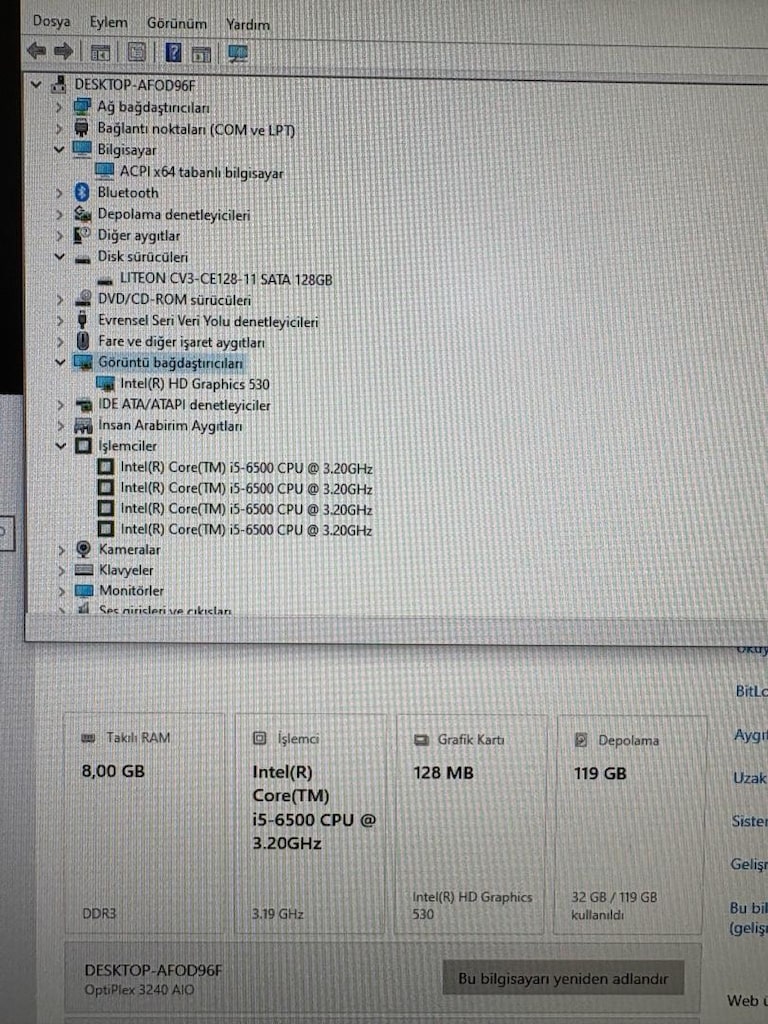Select the Monitörler tree label
768x1024 pixels.
(131, 590)
